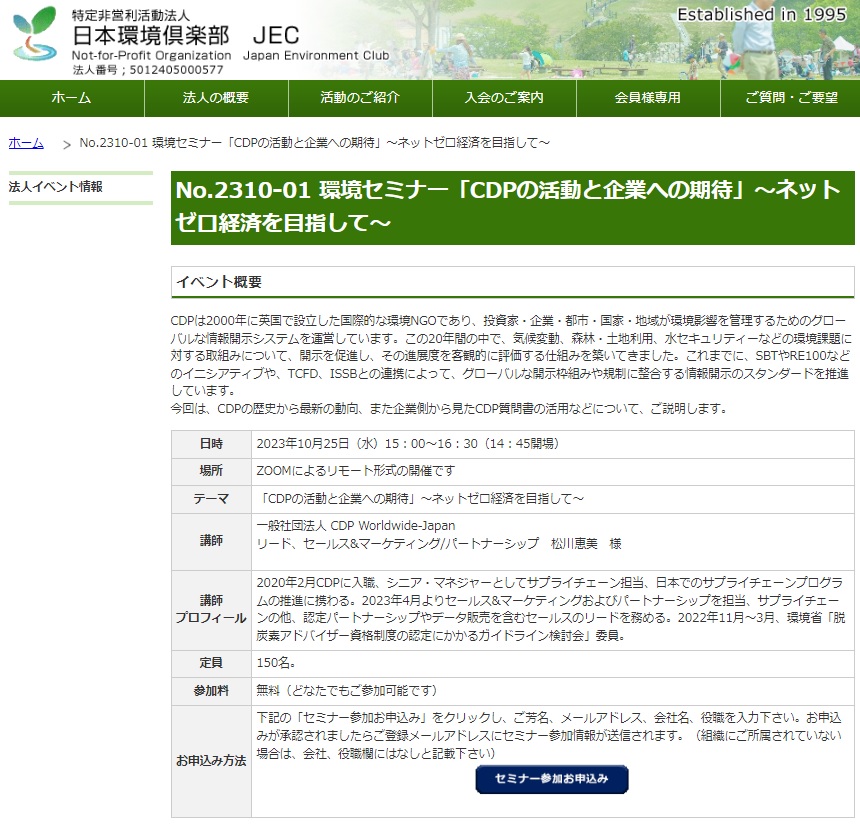Click the 場所 table header cell
860x828 pixels.
pos(211,472)
